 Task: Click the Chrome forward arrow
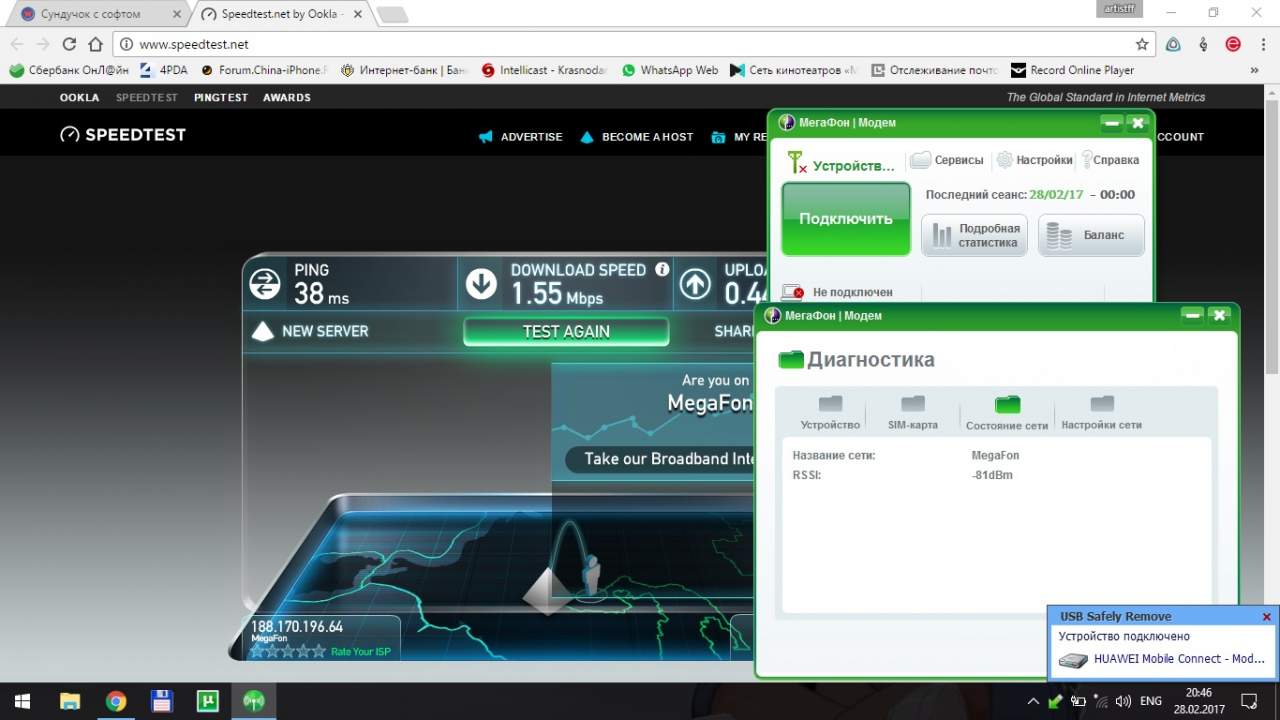pyautogui.click(x=43, y=44)
